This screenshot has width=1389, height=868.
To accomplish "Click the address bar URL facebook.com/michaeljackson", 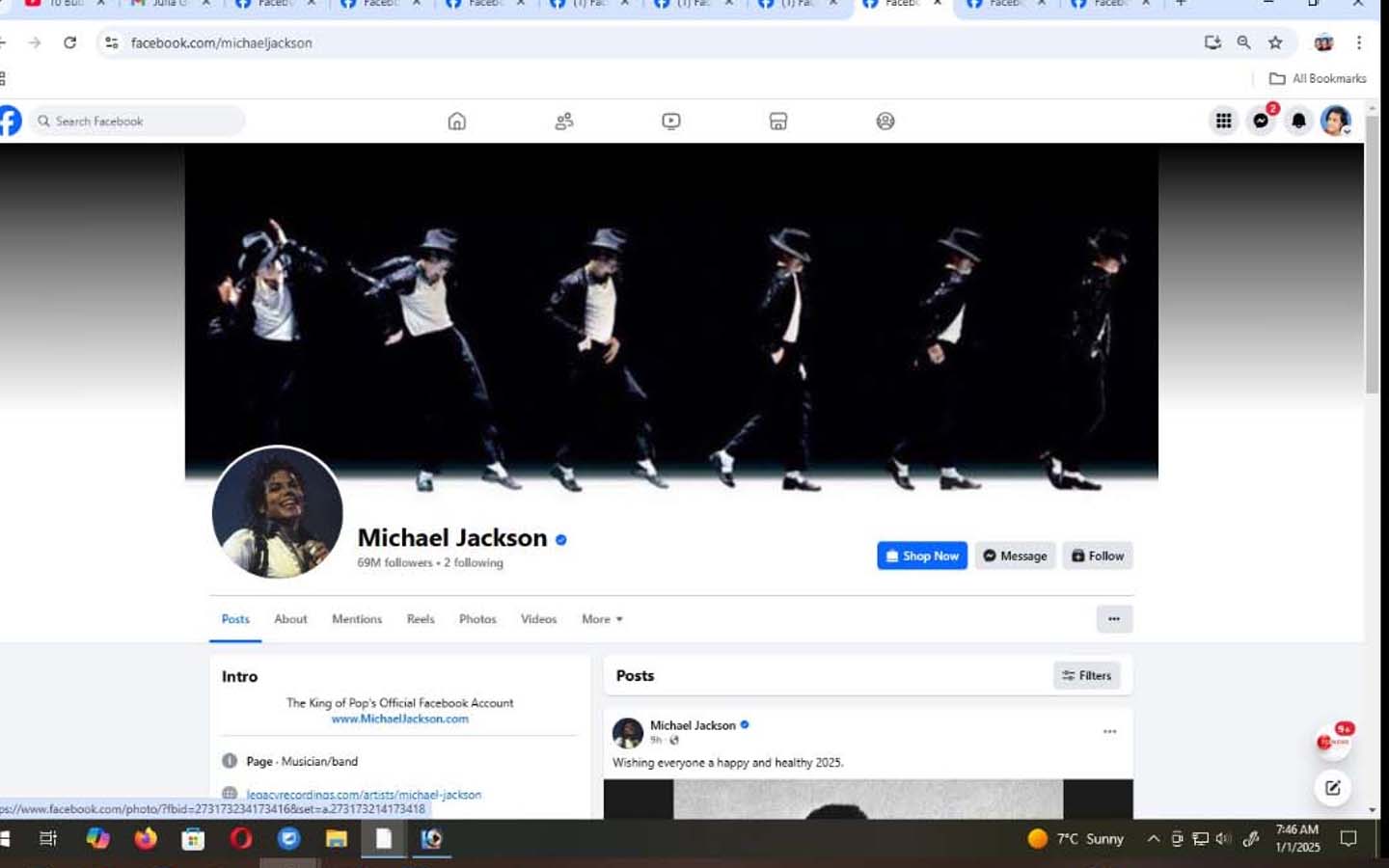I will click(222, 42).
